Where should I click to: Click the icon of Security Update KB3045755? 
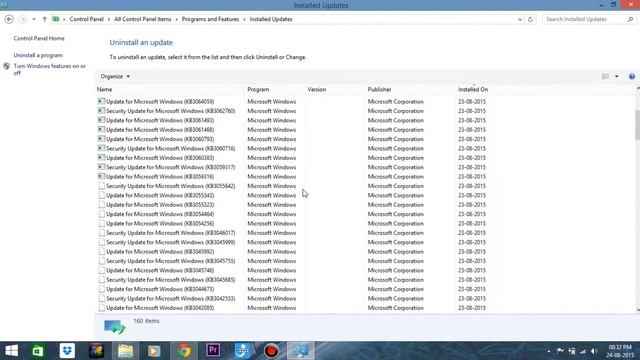click(101, 261)
